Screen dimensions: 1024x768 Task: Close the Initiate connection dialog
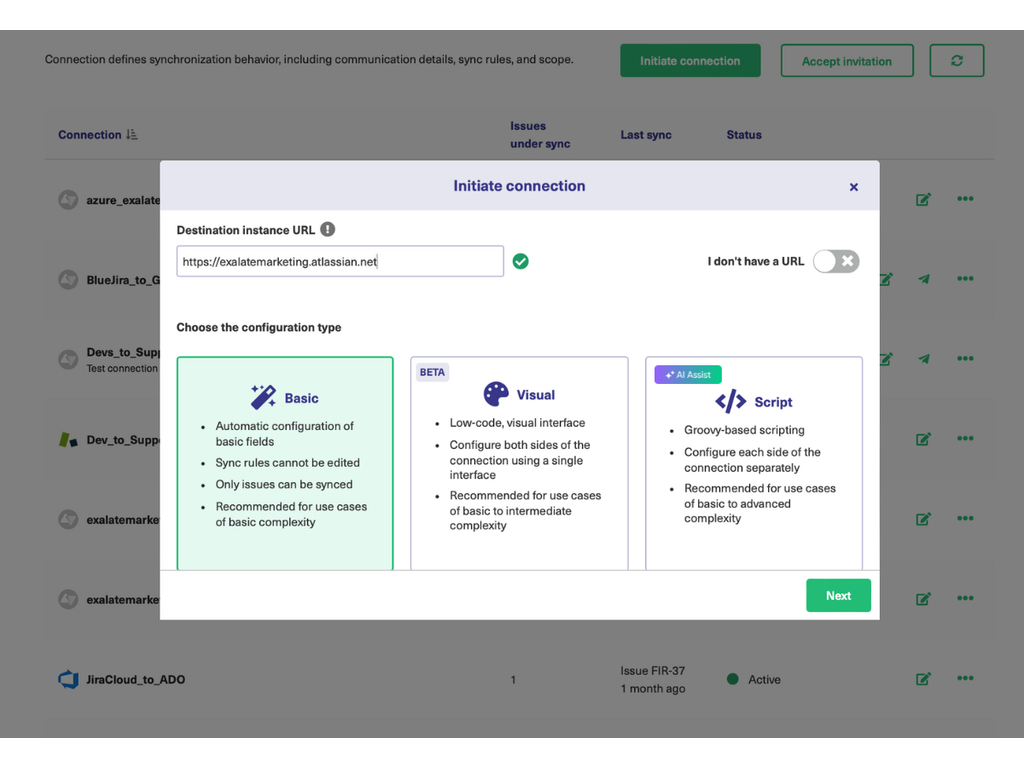coord(853,187)
